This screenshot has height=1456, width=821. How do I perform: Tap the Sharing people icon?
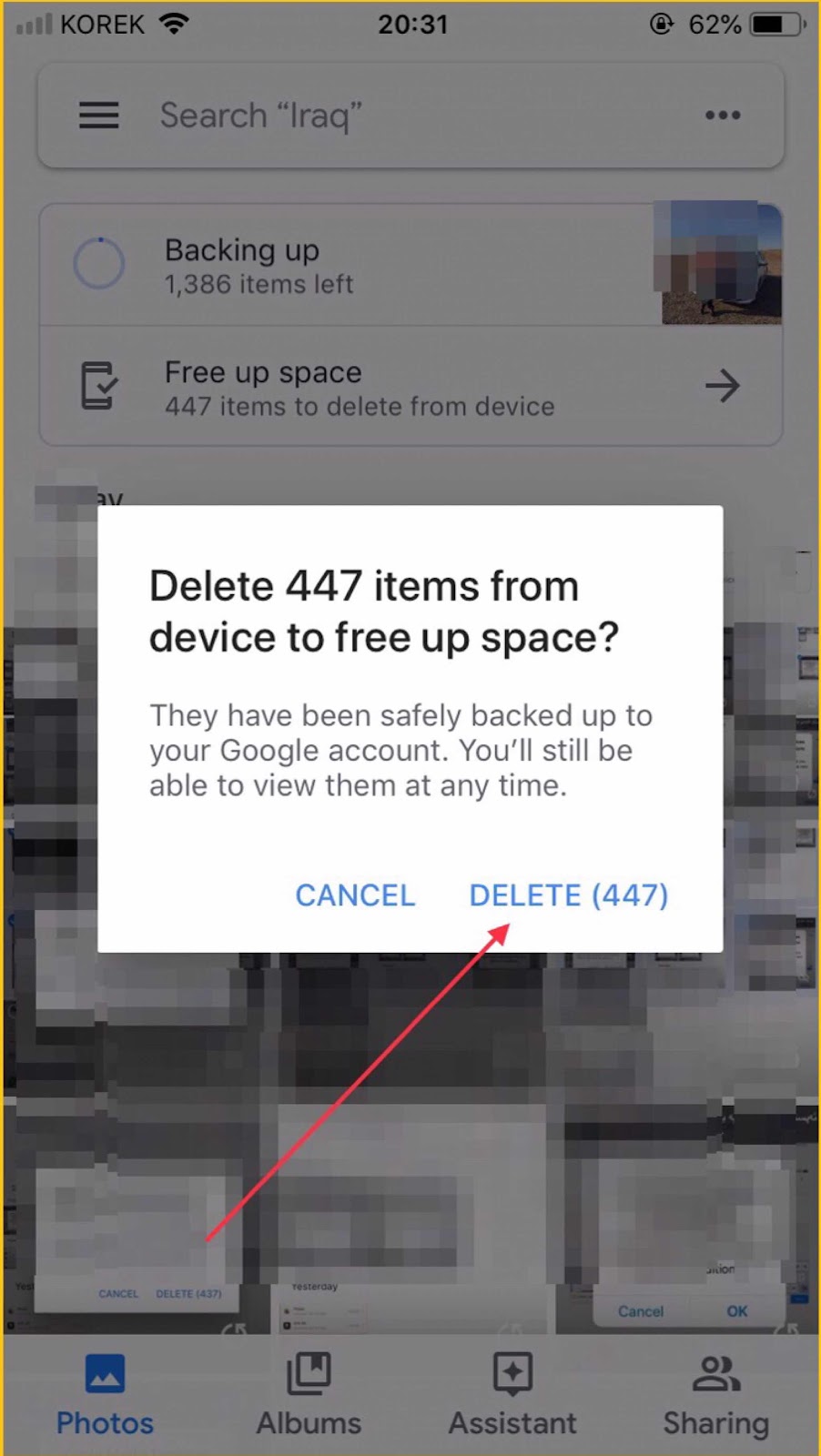(716, 1374)
